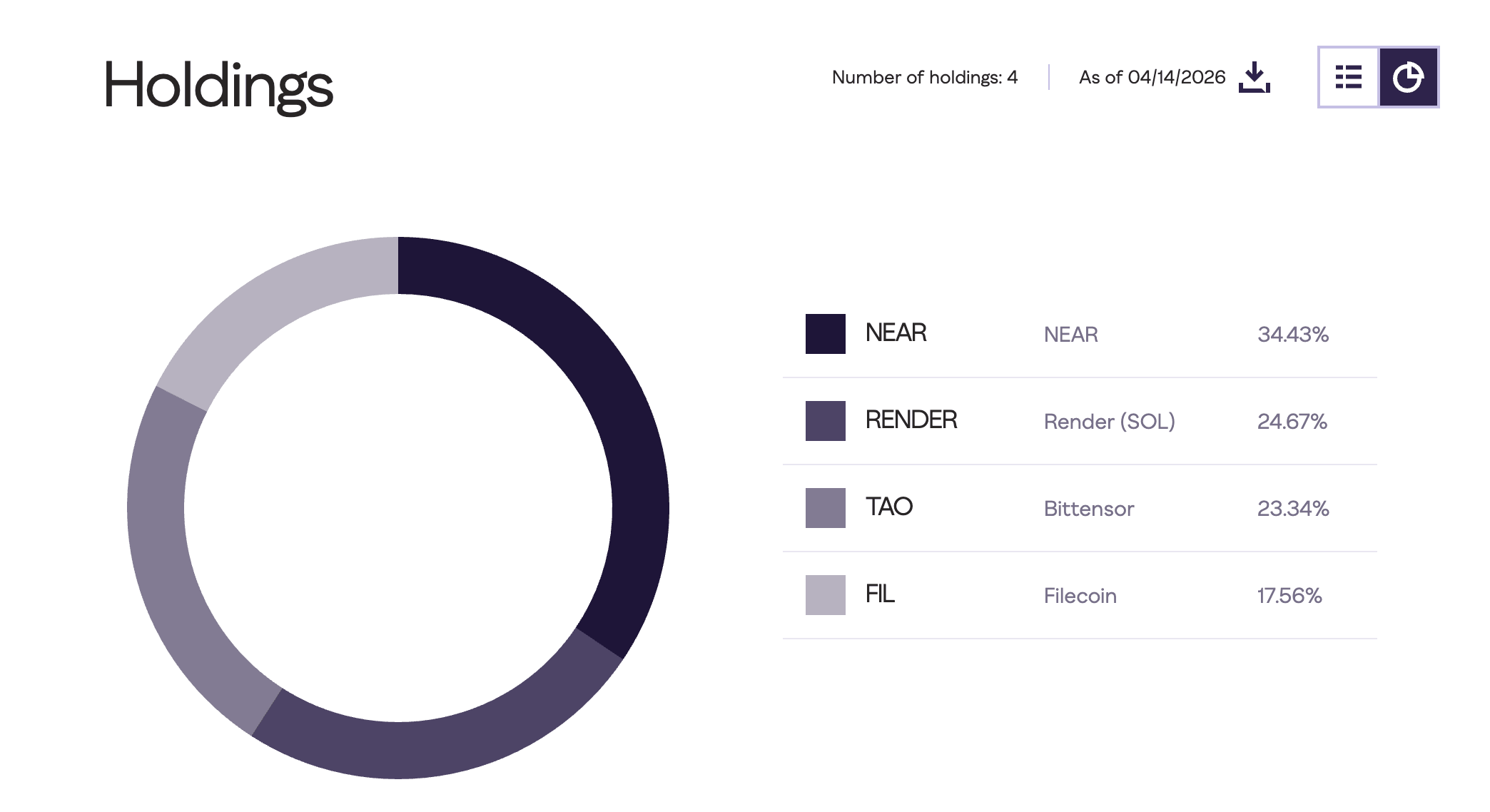
Task: Select the NEAR ticker in legend
Action: click(896, 333)
